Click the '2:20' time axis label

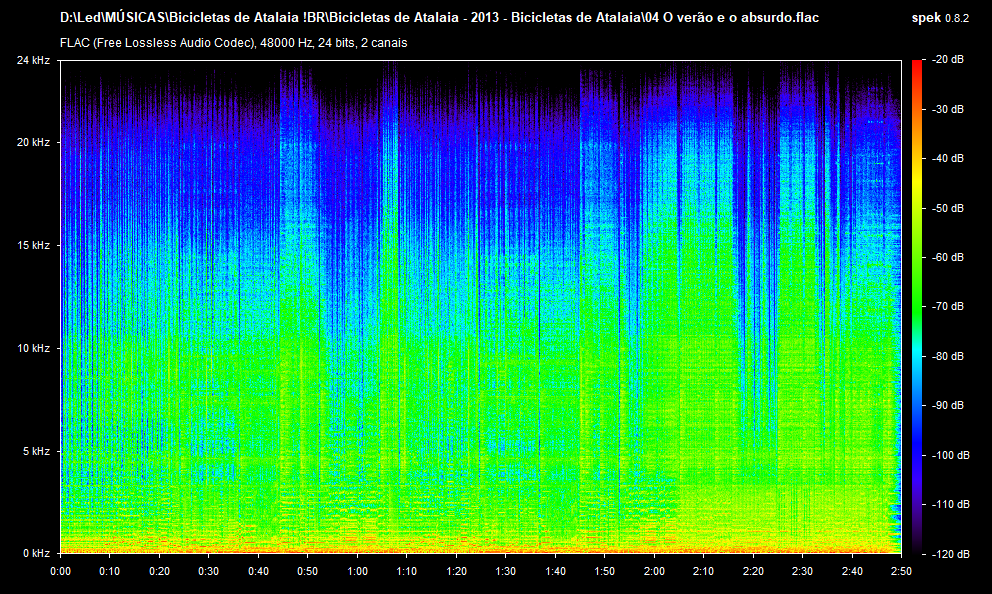[x=753, y=571]
